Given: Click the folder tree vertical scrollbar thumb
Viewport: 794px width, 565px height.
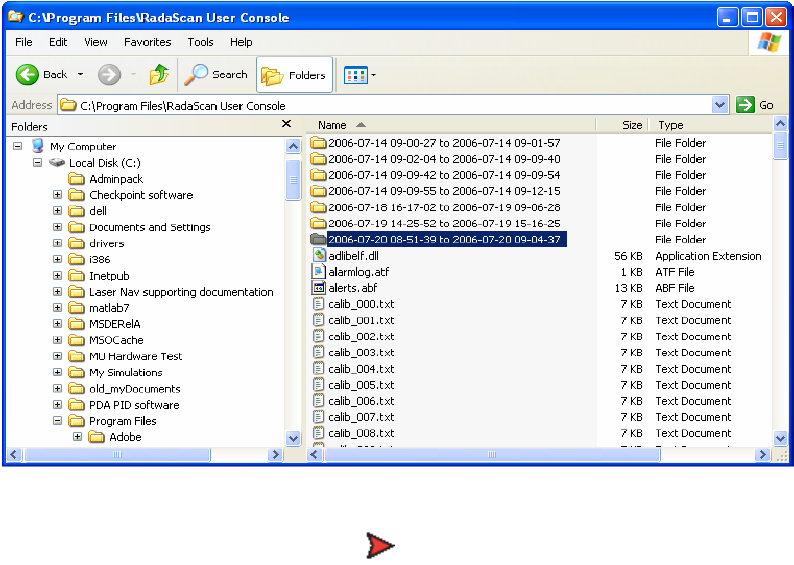Looking at the screenshot, I should (x=293, y=180).
